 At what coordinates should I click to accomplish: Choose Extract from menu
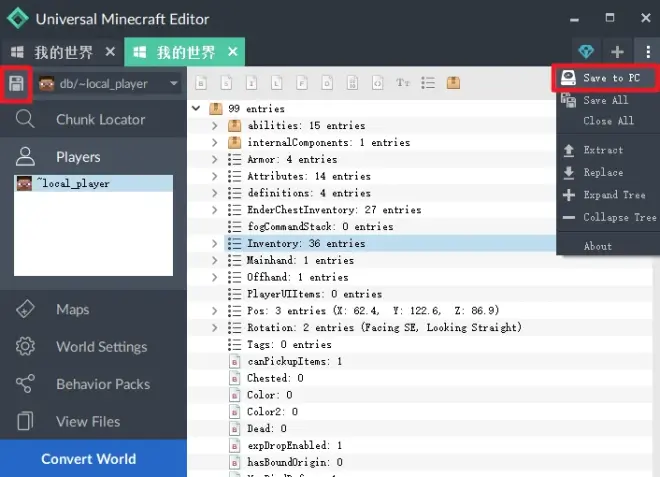pos(608,150)
